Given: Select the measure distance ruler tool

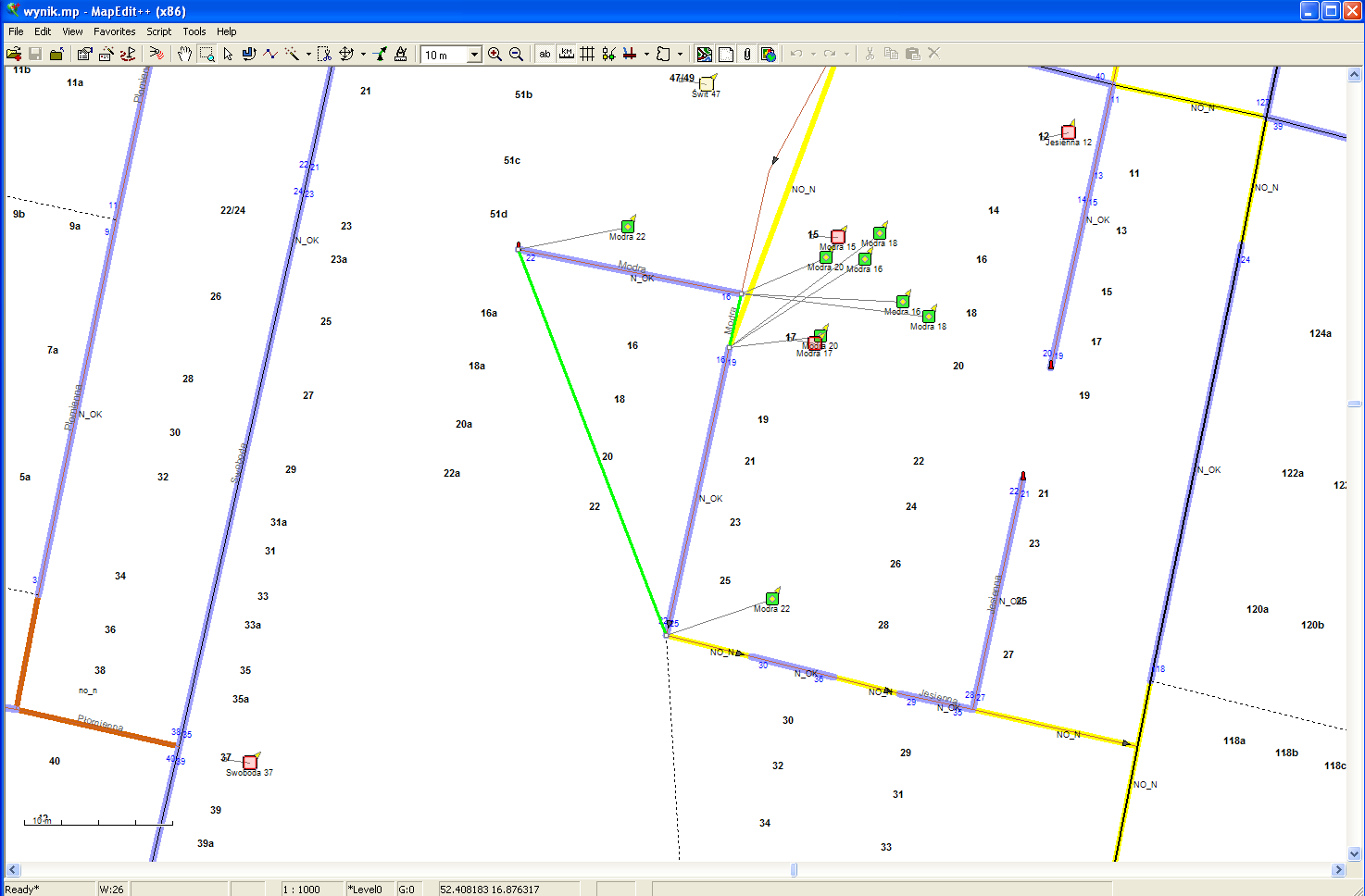Looking at the screenshot, I should pos(400,55).
